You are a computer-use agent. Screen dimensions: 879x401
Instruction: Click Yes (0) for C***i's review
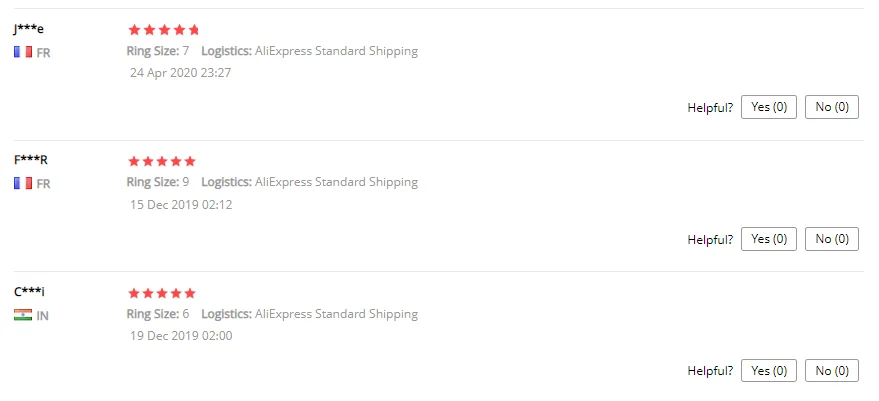(x=768, y=370)
